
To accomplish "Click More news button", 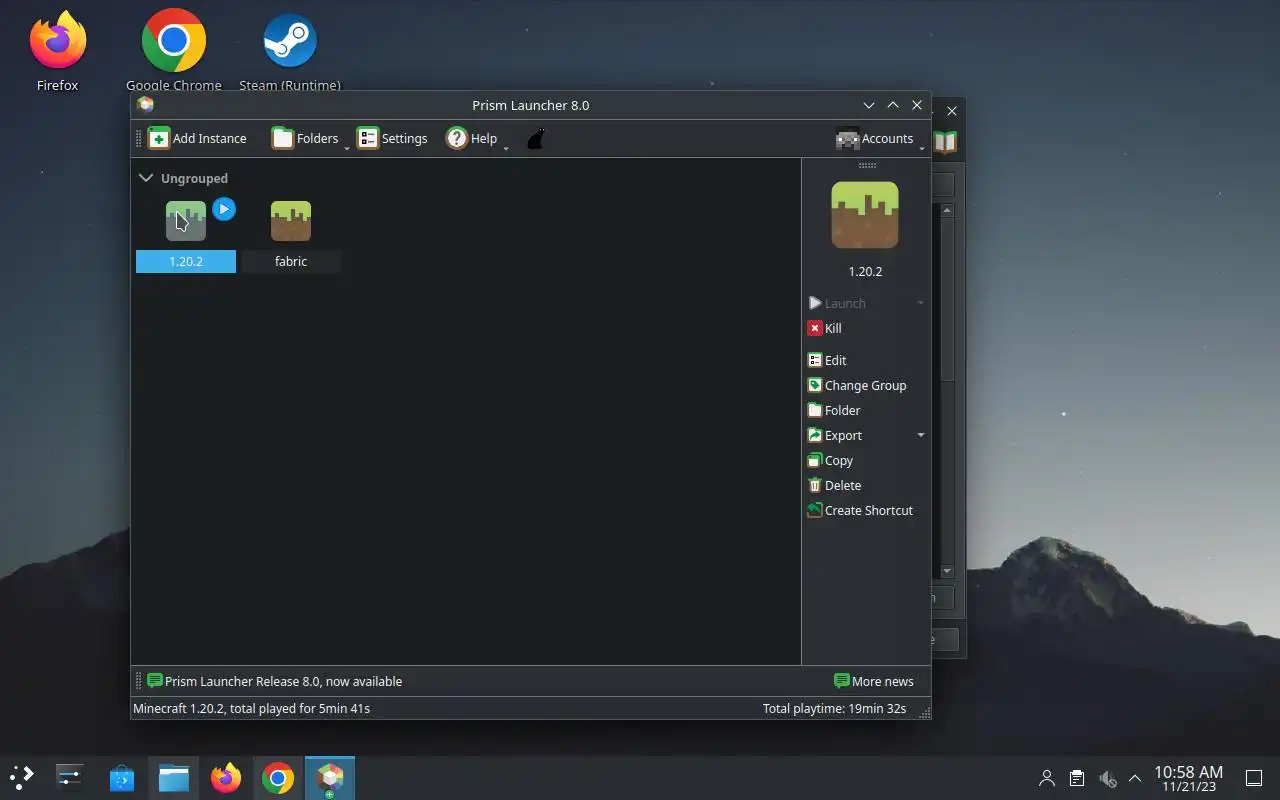I will (874, 681).
